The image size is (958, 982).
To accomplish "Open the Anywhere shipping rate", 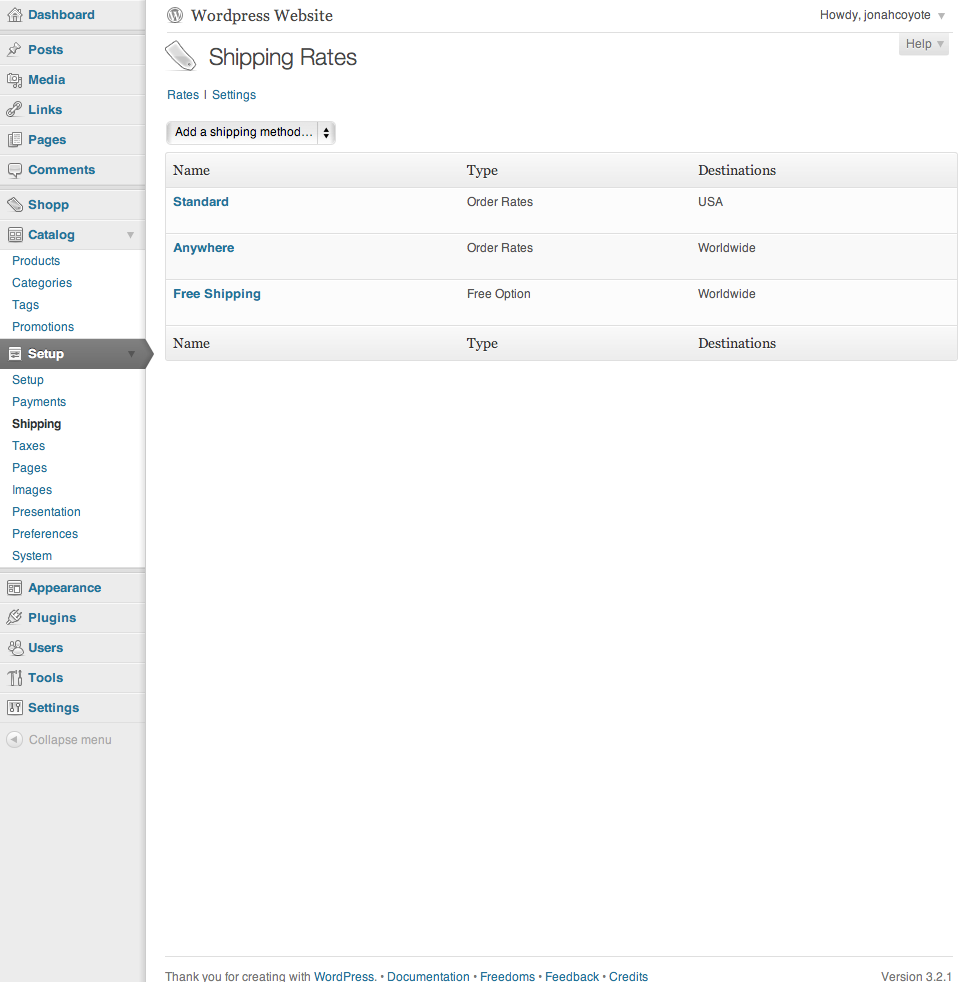I will (203, 248).
